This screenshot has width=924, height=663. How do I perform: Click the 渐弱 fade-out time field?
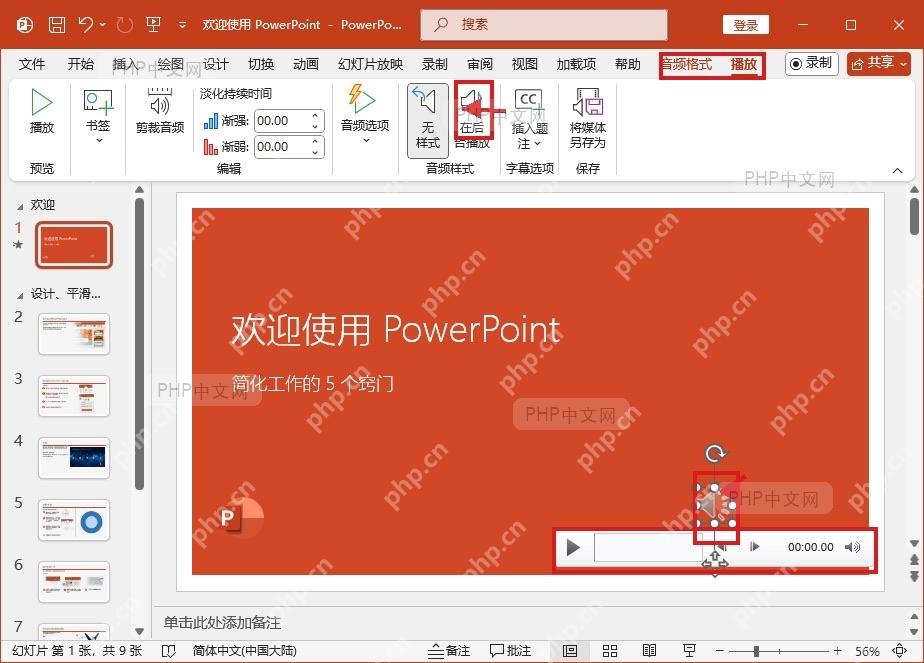point(282,147)
